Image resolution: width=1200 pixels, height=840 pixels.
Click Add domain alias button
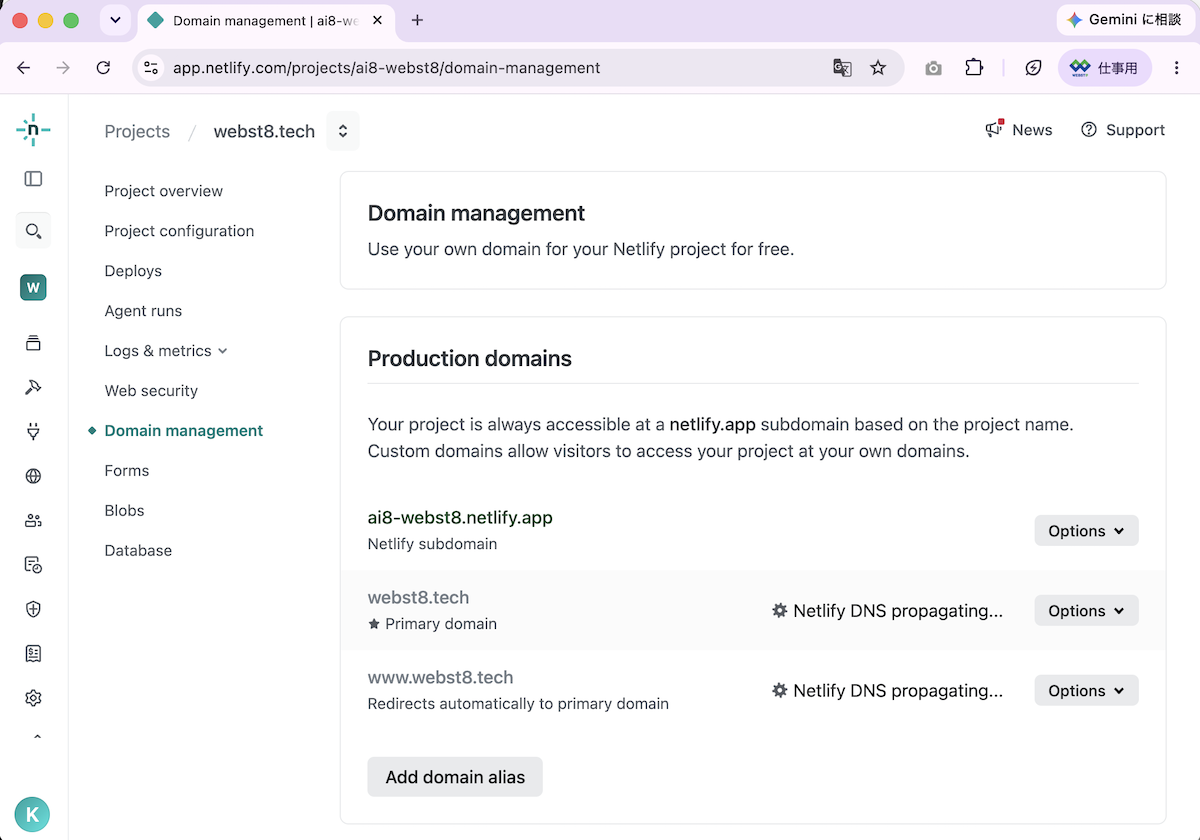pyautogui.click(x=455, y=777)
